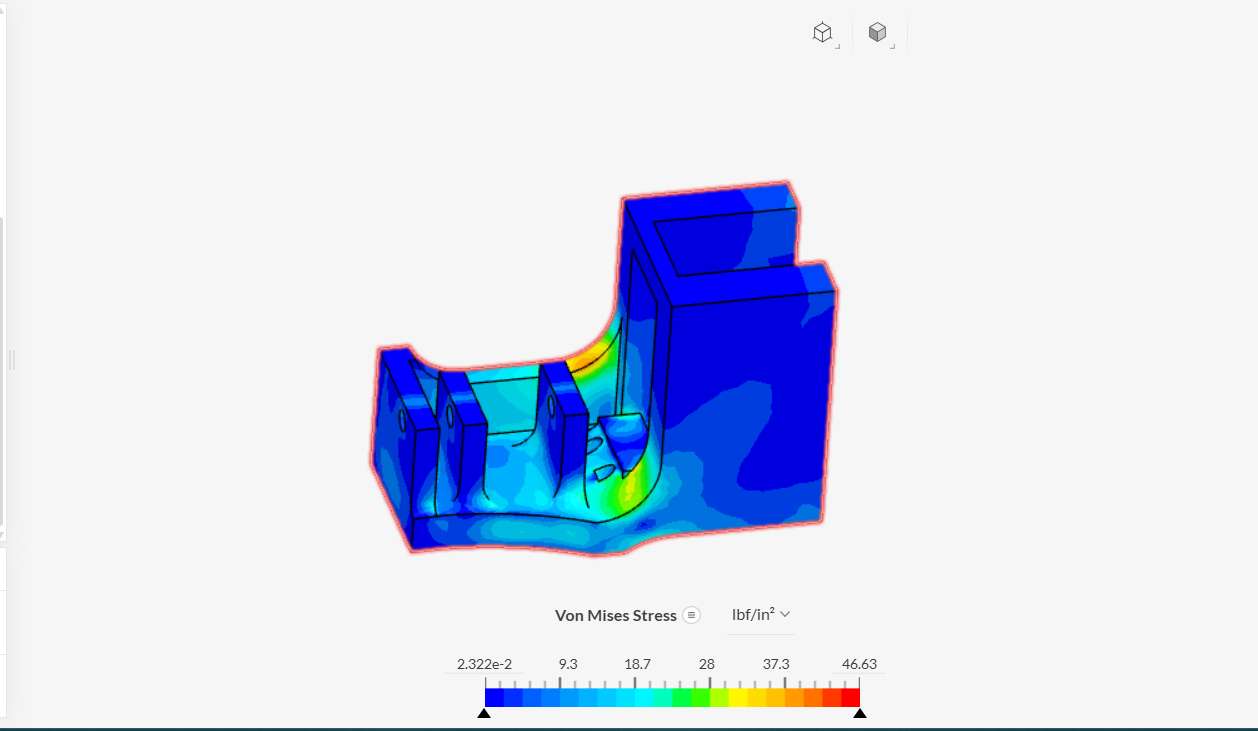Click the left triangle marker under the color bar
The image size is (1258, 731).
pos(485,713)
